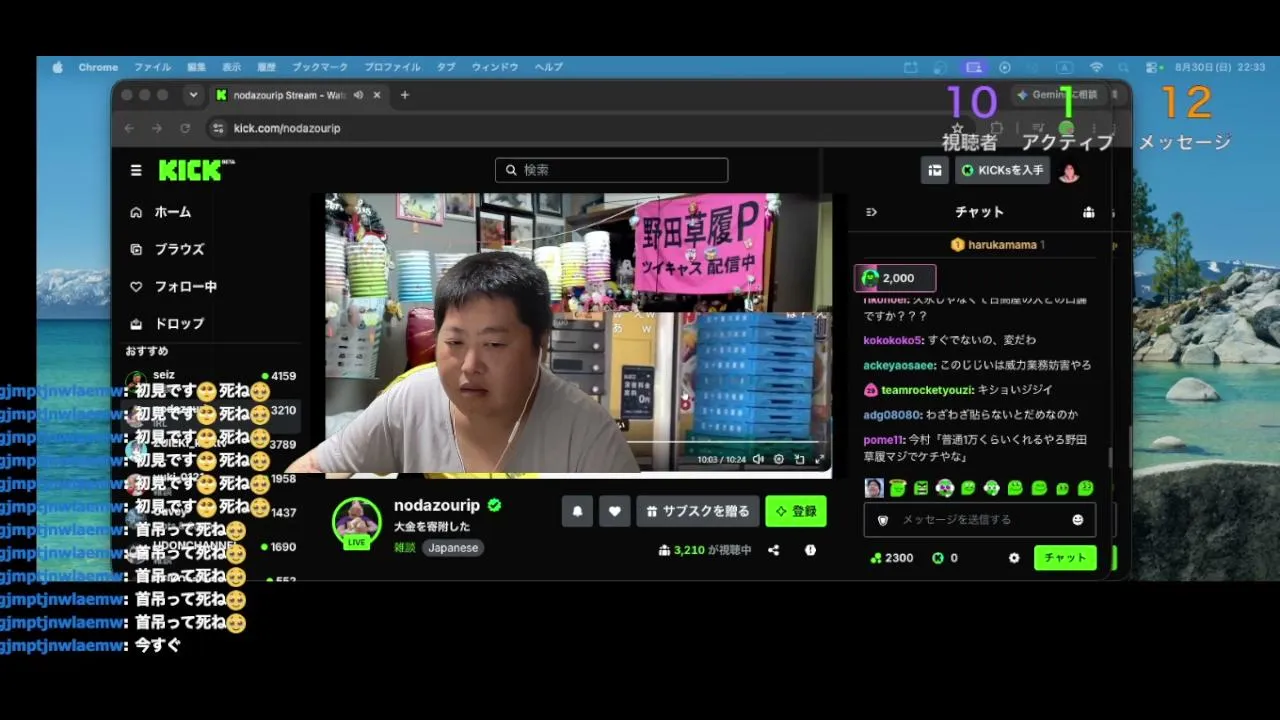1280x720 pixels.
Task: Send message with the チャット button
Action: coord(1065,558)
